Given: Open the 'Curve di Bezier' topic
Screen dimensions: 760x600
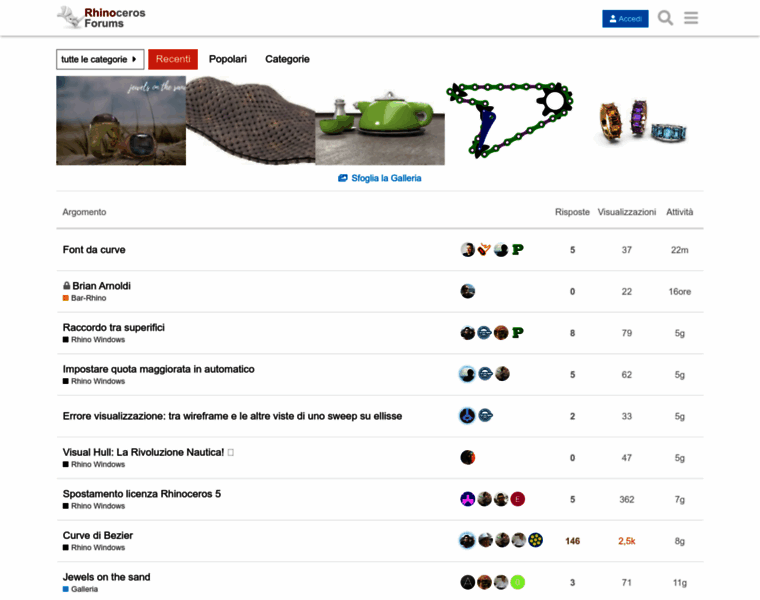Looking at the screenshot, I should [x=97, y=536].
